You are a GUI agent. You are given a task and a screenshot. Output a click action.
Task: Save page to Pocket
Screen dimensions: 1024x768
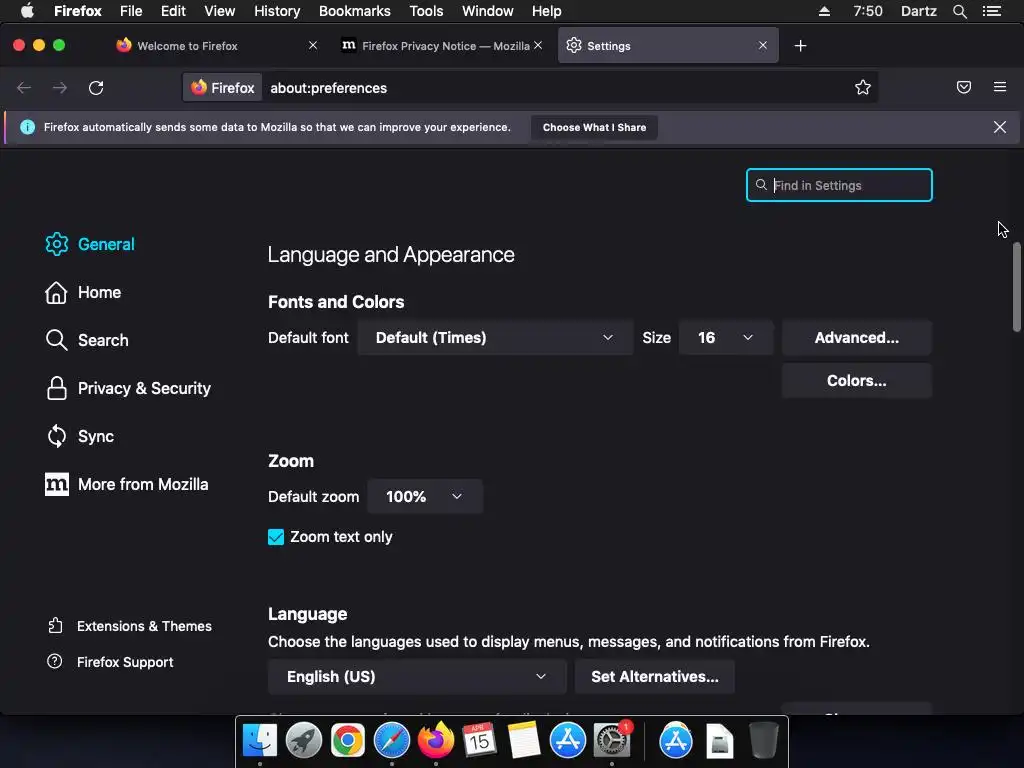click(964, 88)
